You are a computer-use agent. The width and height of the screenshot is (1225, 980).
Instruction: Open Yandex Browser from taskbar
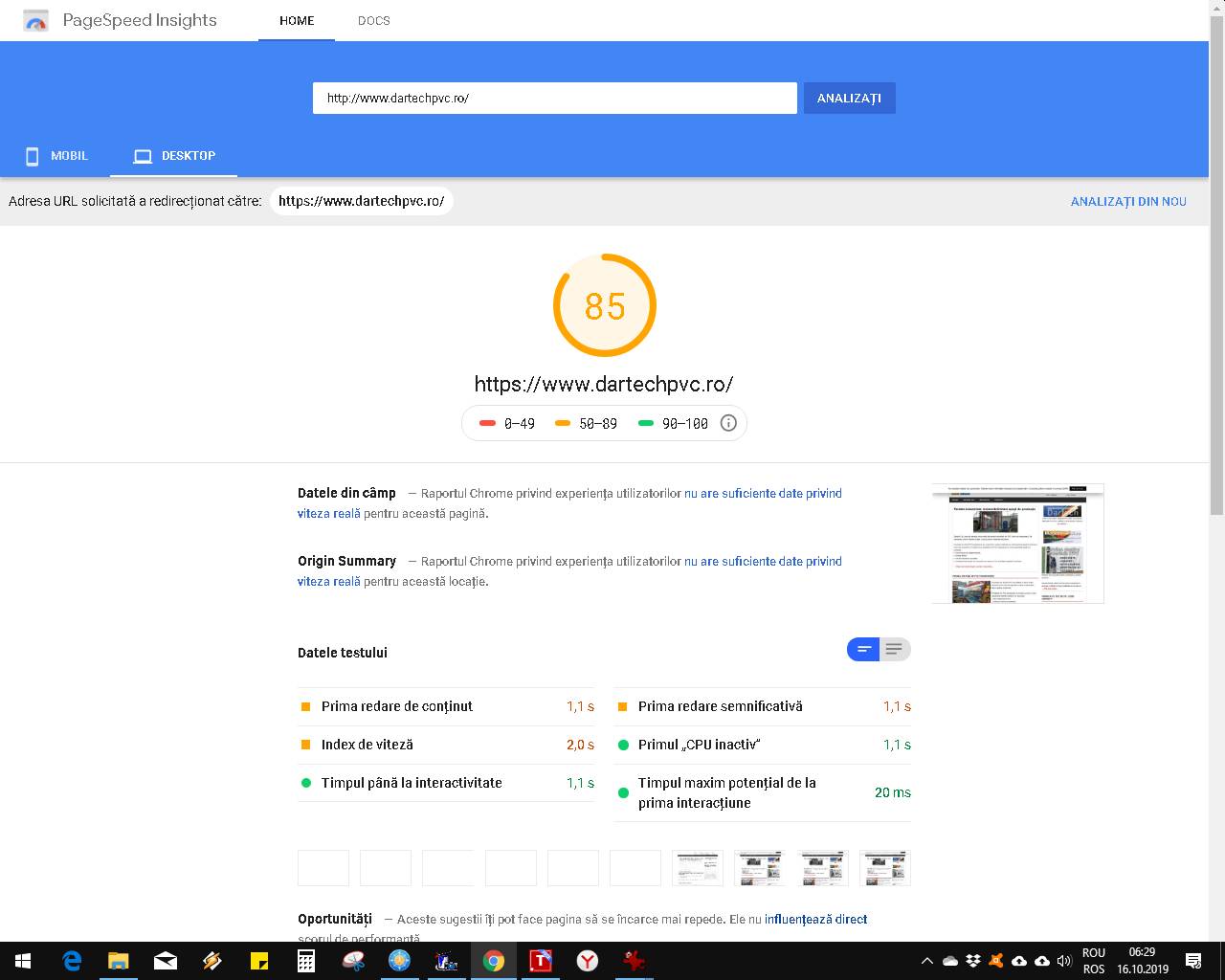coord(588,961)
